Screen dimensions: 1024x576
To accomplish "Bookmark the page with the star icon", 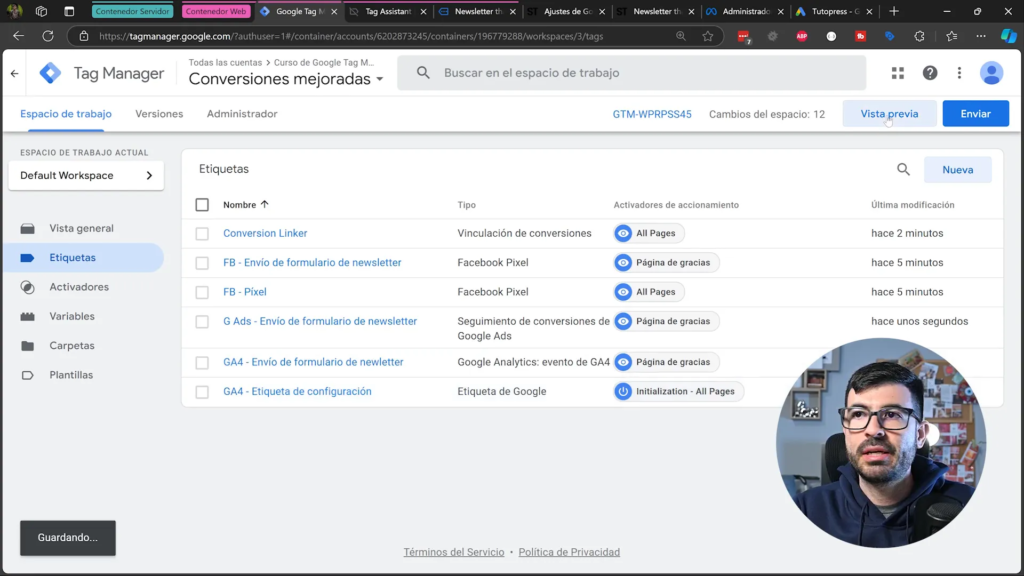I will point(708,36).
